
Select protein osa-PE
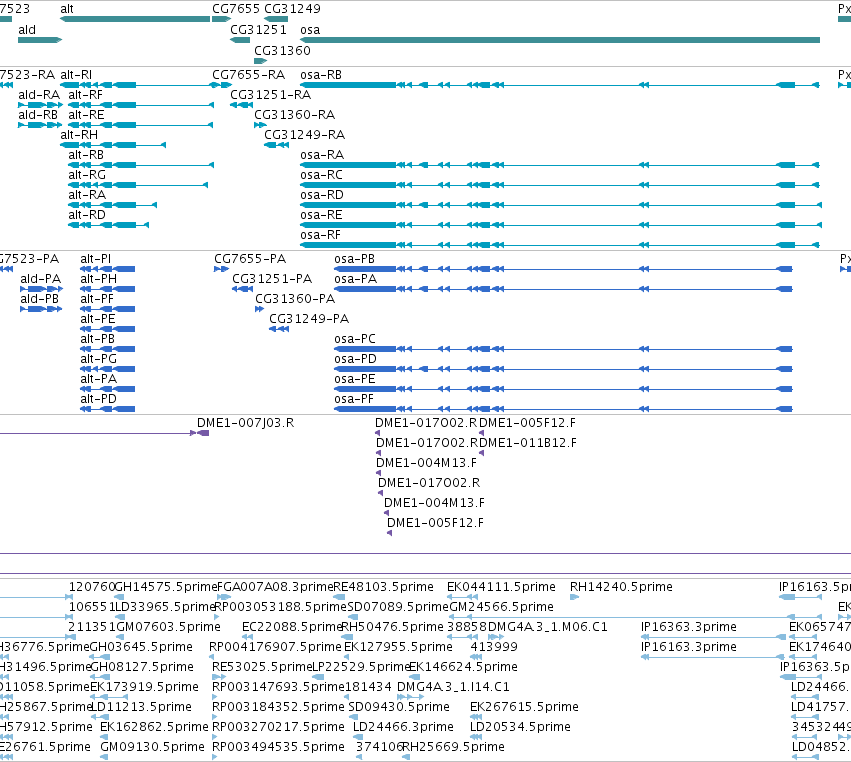[x=563, y=389]
